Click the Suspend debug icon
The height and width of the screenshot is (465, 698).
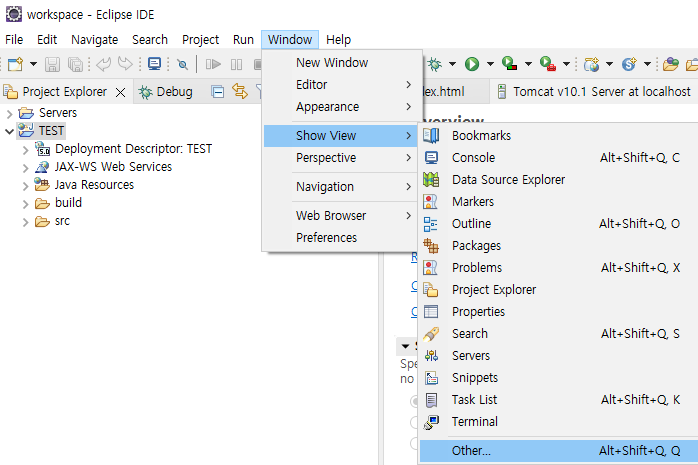click(236, 65)
